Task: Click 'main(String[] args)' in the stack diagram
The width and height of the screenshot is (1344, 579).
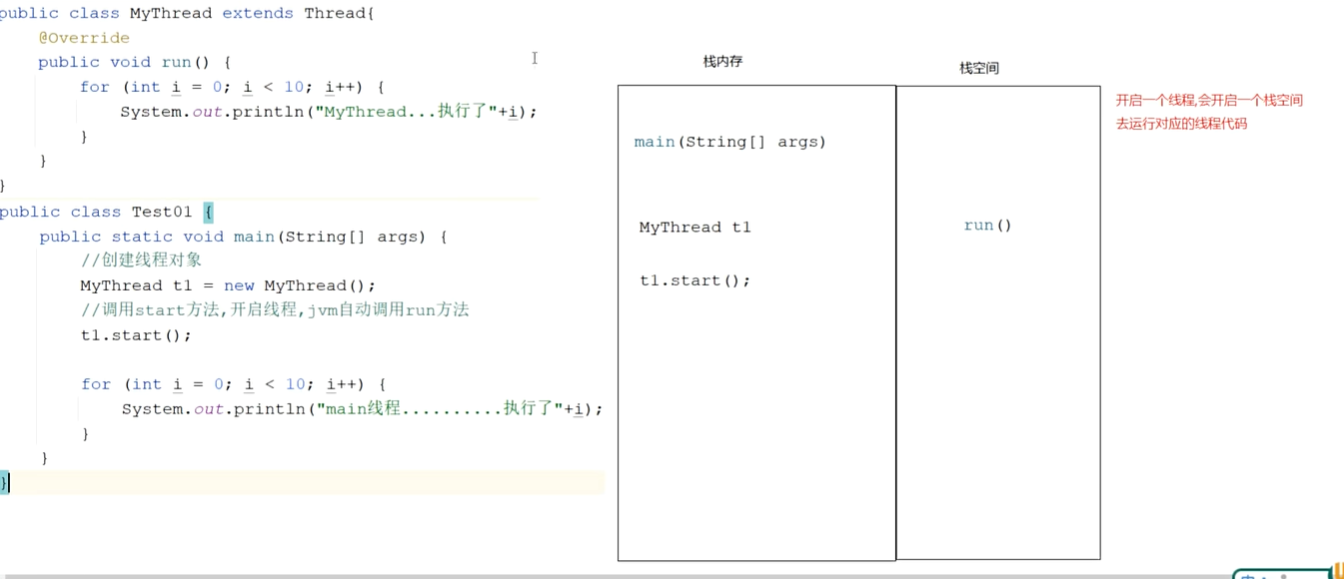Action: coord(730,142)
